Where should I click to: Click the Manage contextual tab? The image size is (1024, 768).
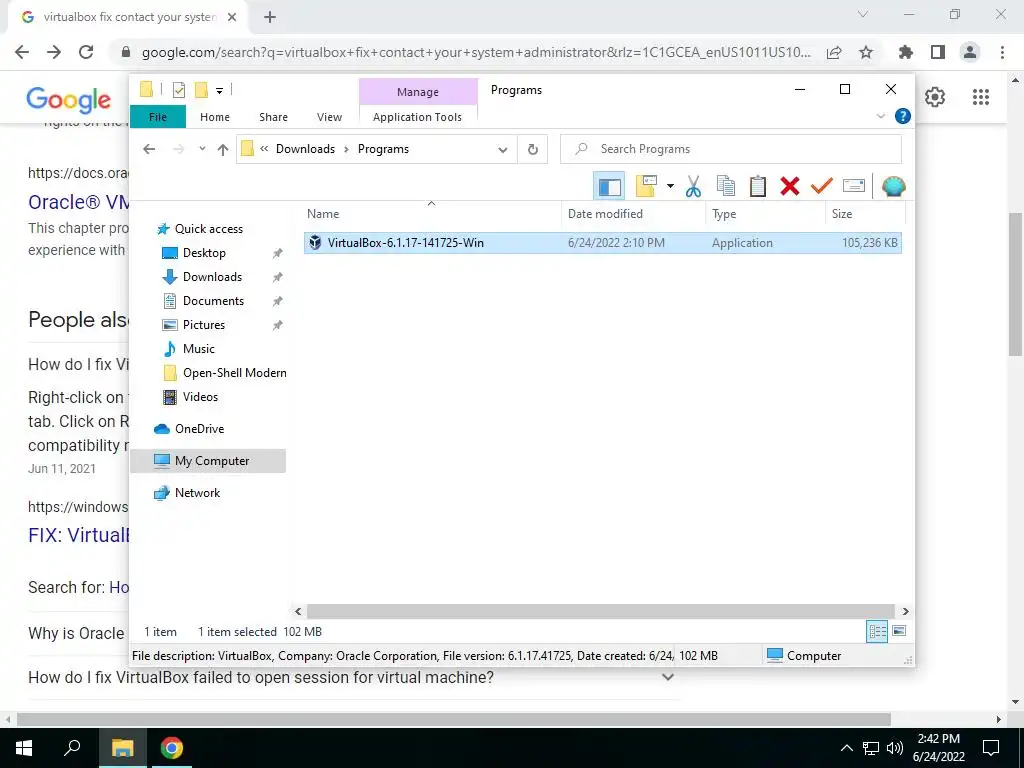tap(418, 92)
